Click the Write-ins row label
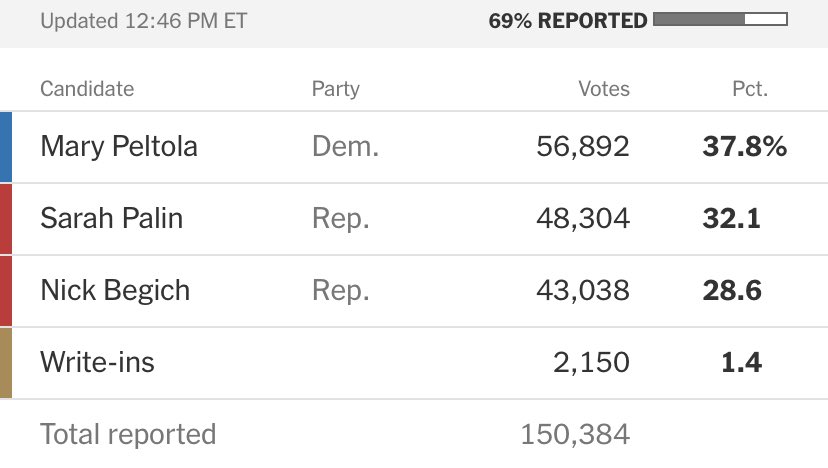This screenshot has height=468, width=828. 97,362
